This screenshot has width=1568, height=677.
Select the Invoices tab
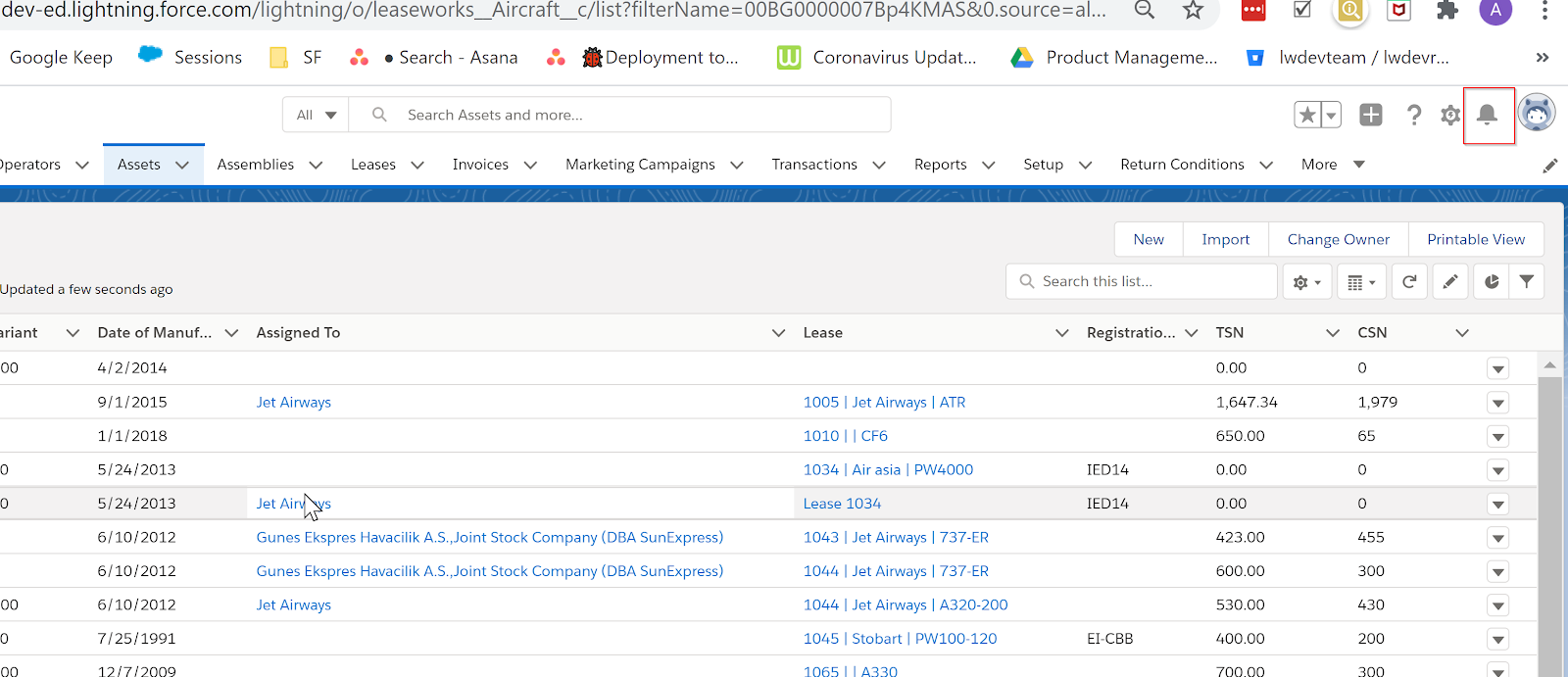pyautogui.click(x=480, y=165)
